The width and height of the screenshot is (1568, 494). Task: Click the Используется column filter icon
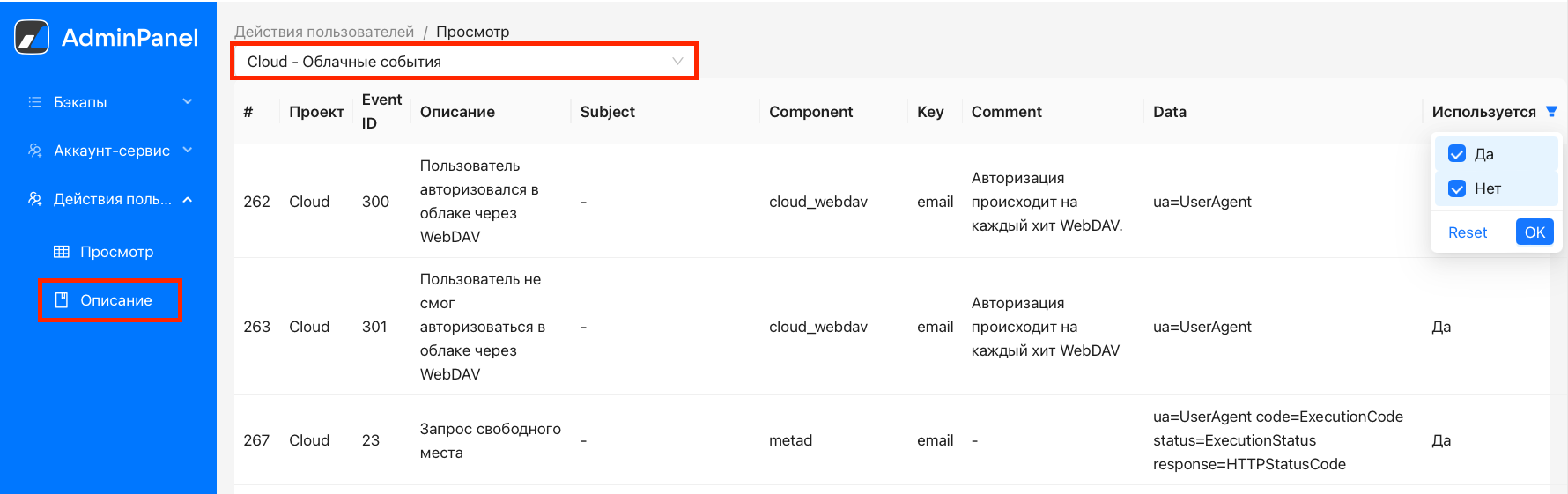coord(1551,112)
